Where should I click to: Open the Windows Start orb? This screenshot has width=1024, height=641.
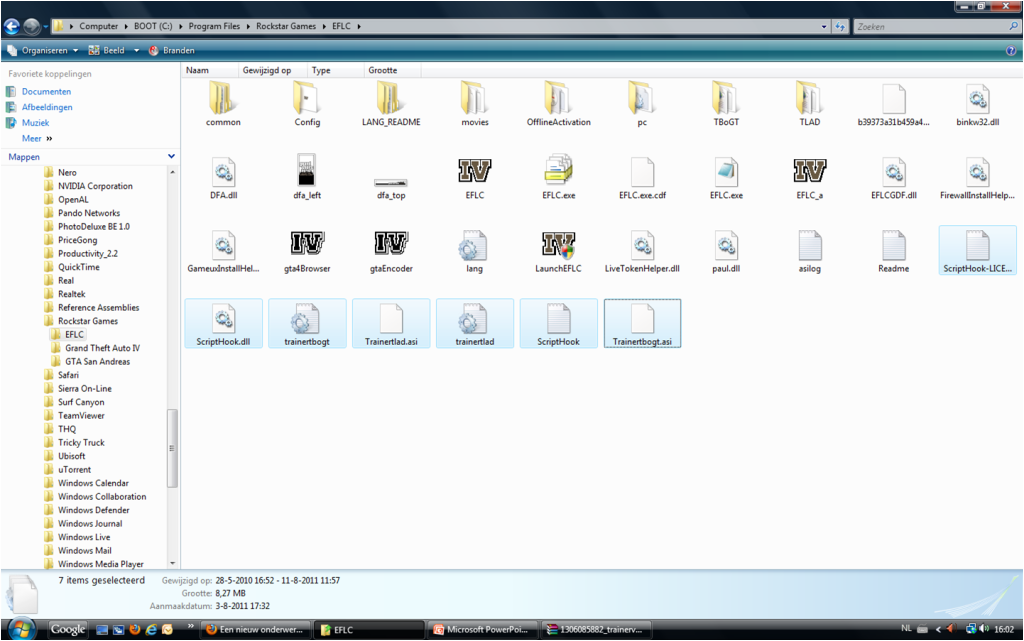(x=22, y=629)
